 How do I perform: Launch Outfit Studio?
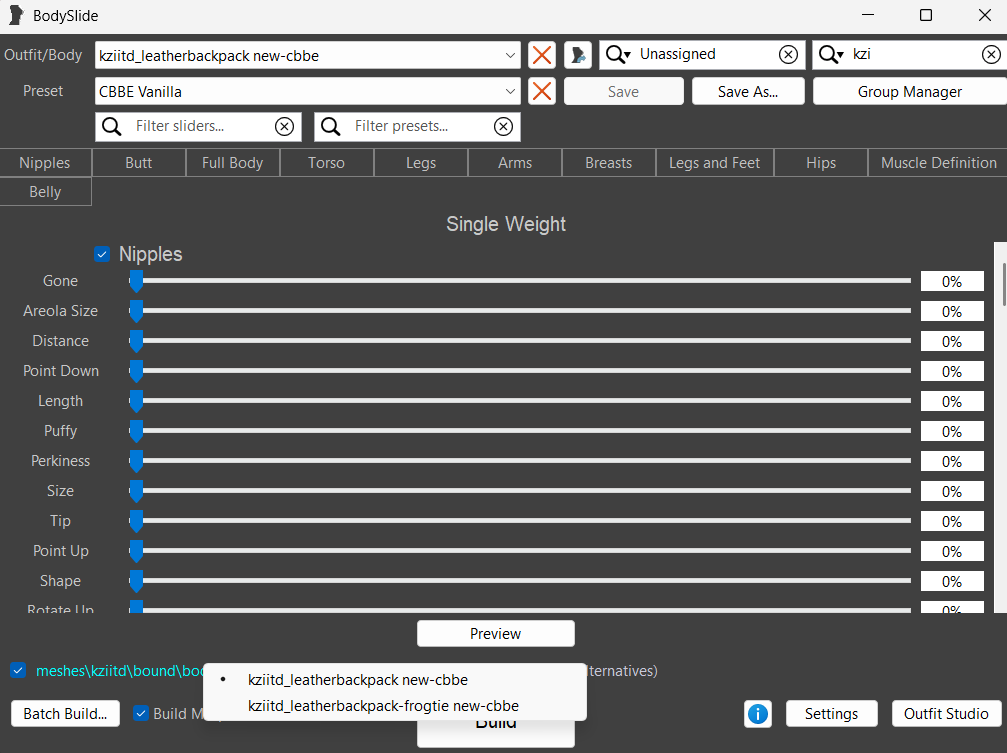(946, 714)
